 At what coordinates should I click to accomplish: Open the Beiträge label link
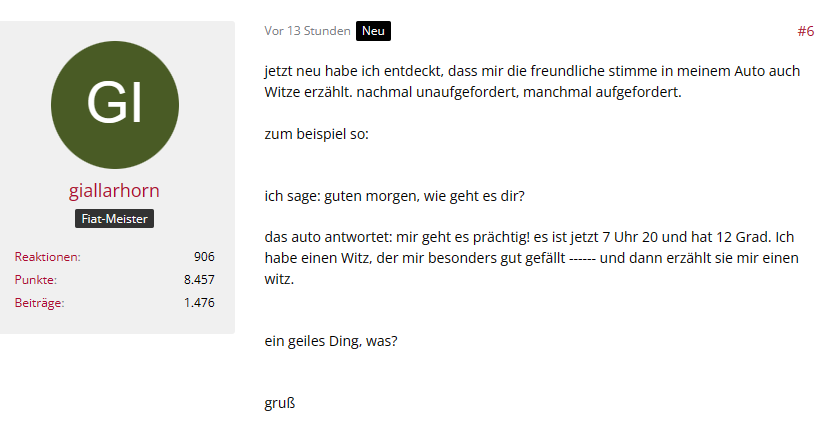click(39, 303)
